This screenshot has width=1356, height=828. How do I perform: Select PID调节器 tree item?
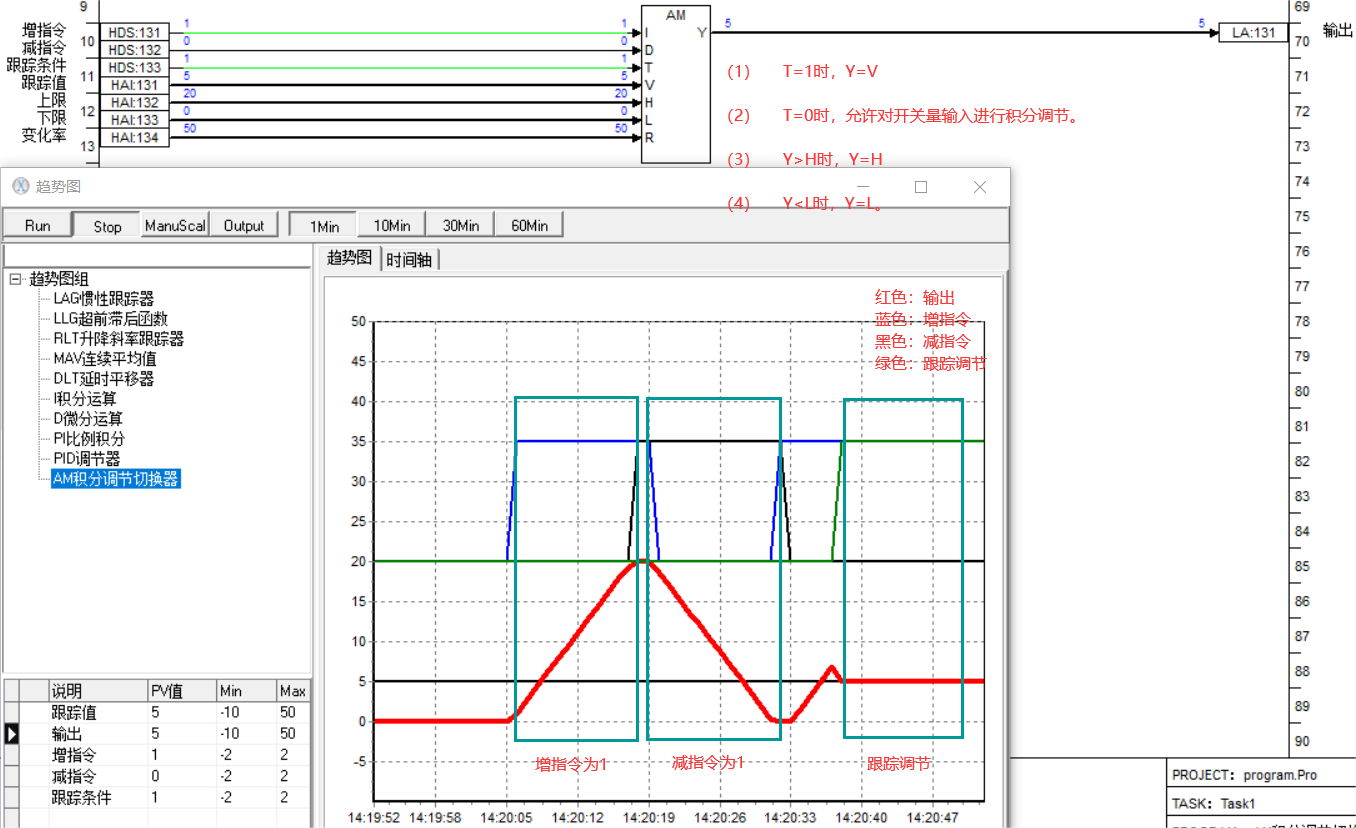(87, 459)
